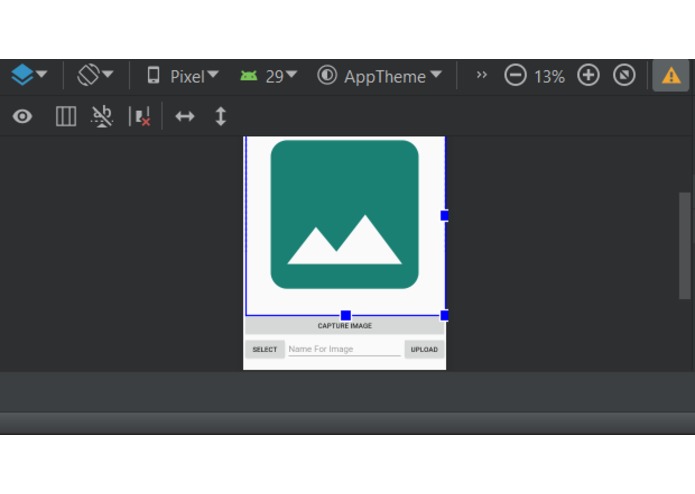
Task: Click the CAPTURE IMAGE button in preview
Action: [x=344, y=326]
